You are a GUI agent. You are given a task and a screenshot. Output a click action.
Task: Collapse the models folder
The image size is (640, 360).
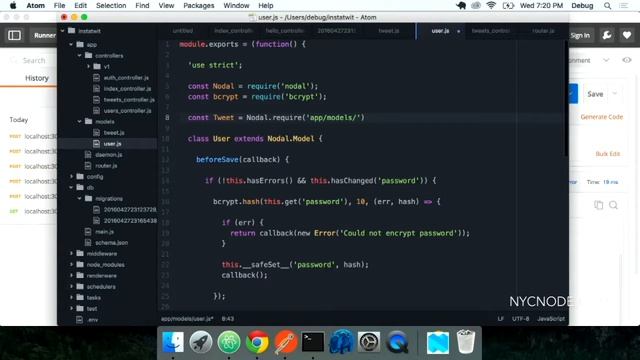click(x=80, y=121)
